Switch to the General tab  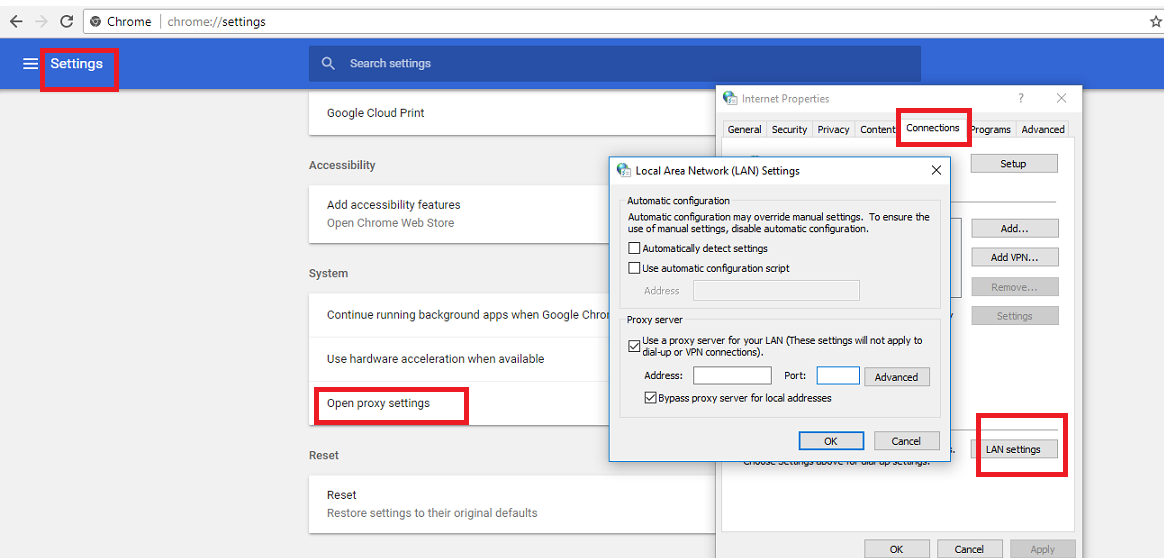tap(744, 129)
